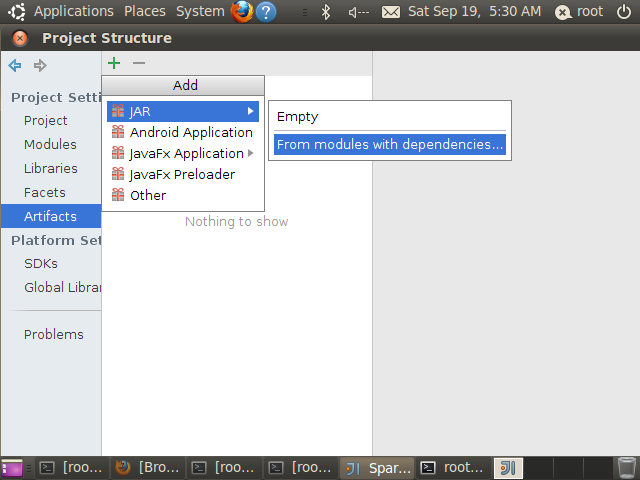Open the volume speaker indicator
Screen dimensions: 640x480
tap(358, 12)
